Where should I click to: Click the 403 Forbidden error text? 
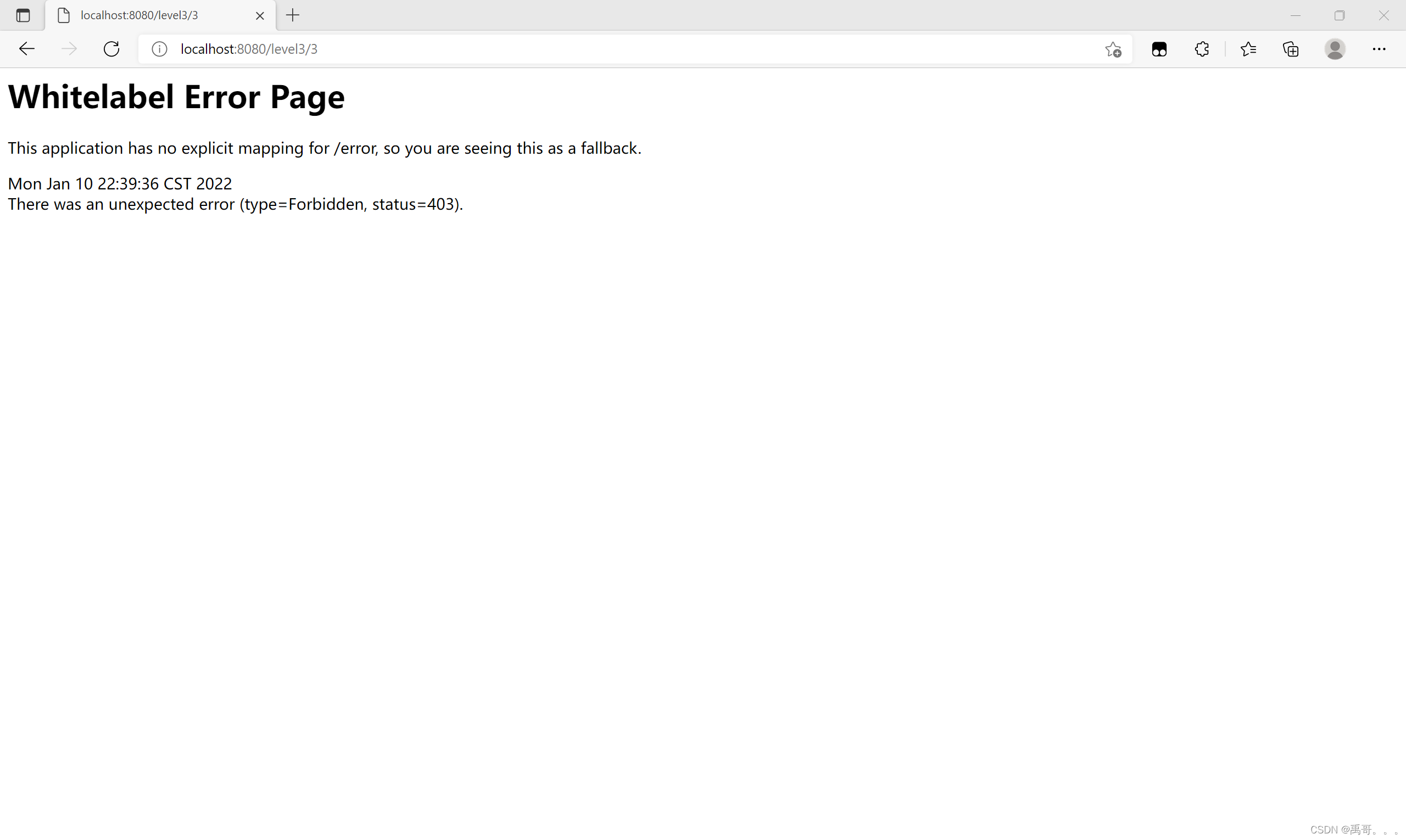pos(235,204)
